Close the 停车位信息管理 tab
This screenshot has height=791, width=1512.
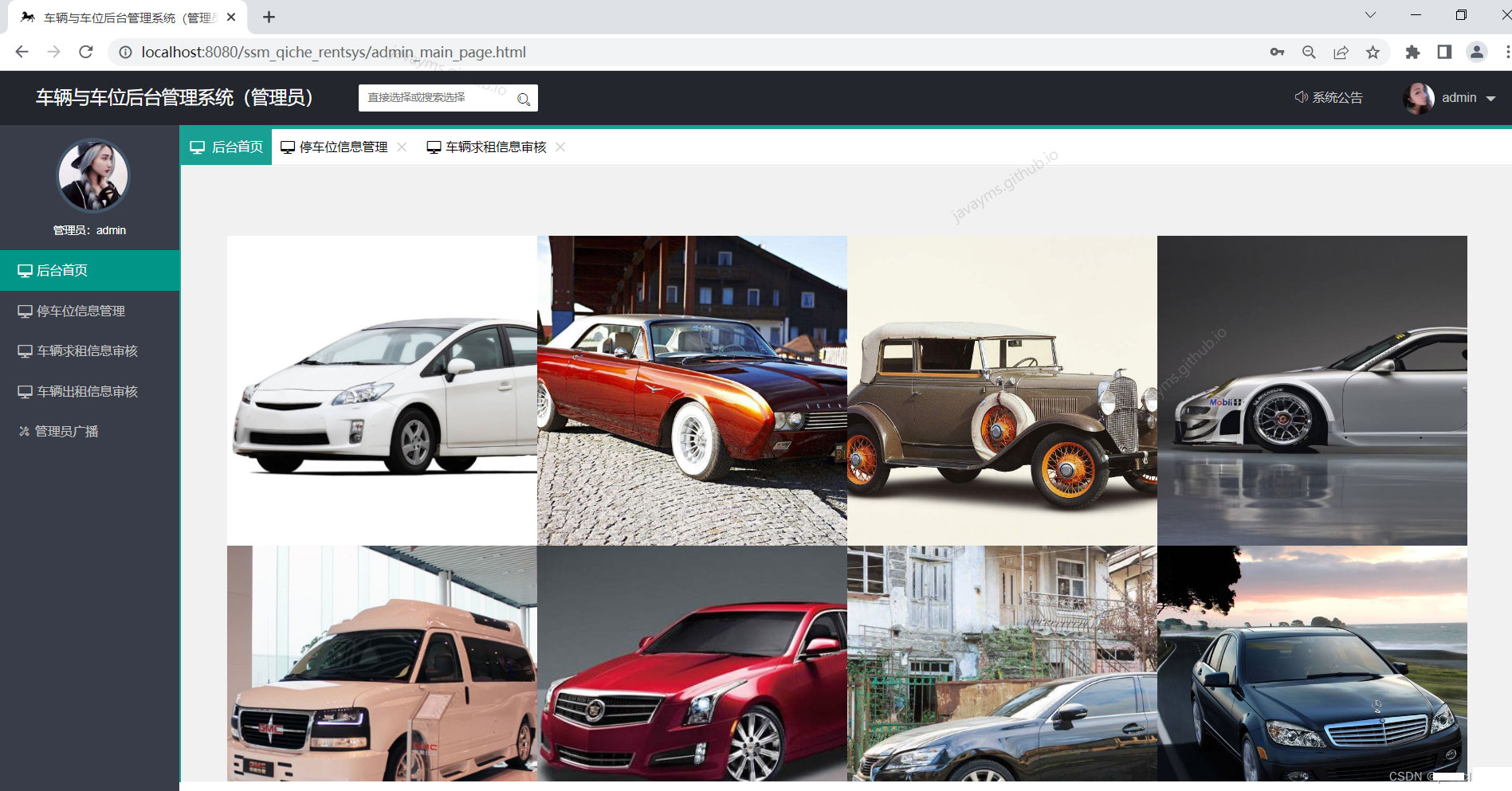[402, 147]
